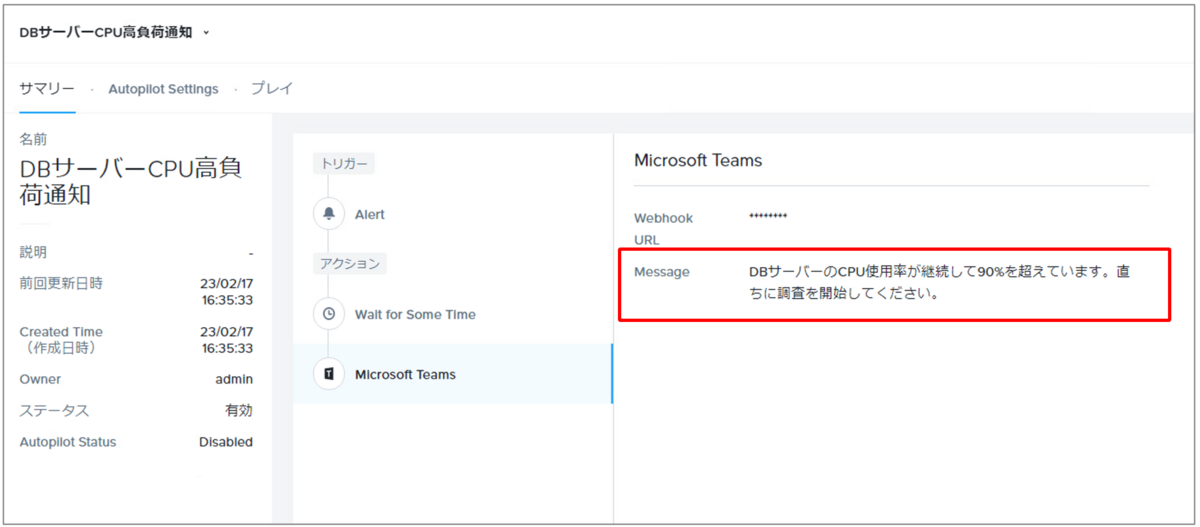Select the Alert trigger step label
This screenshot has width=1200, height=527.
point(370,214)
